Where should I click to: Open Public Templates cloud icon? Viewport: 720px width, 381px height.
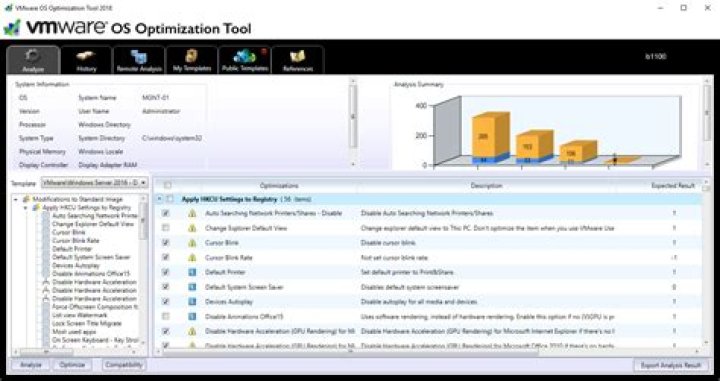(244, 56)
